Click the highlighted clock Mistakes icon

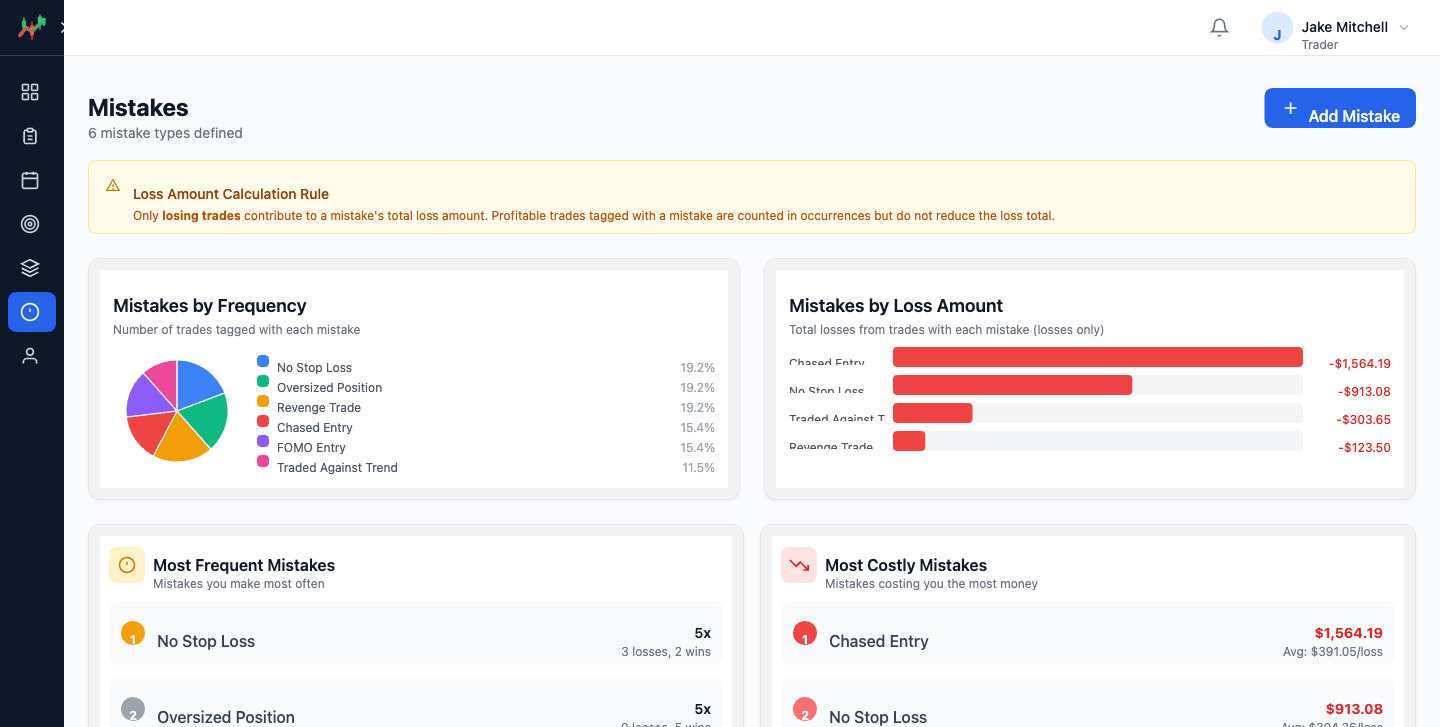click(x=30, y=311)
